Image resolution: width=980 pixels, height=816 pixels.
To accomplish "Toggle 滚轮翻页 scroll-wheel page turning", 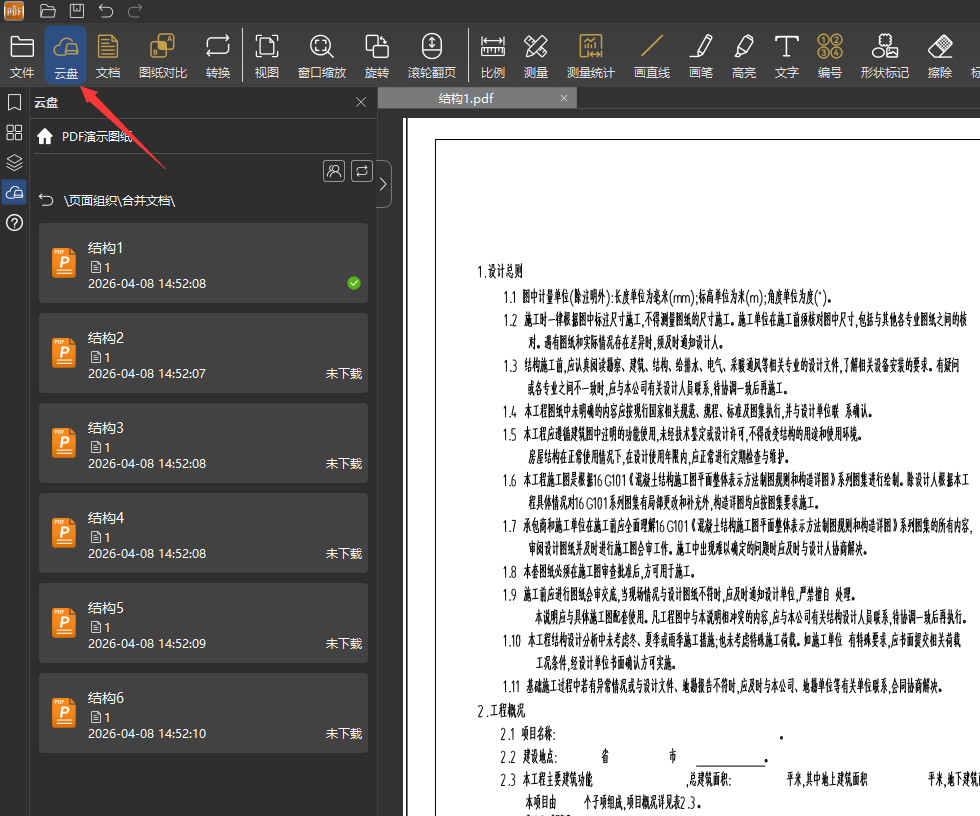I will pyautogui.click(x=432, y=55).
